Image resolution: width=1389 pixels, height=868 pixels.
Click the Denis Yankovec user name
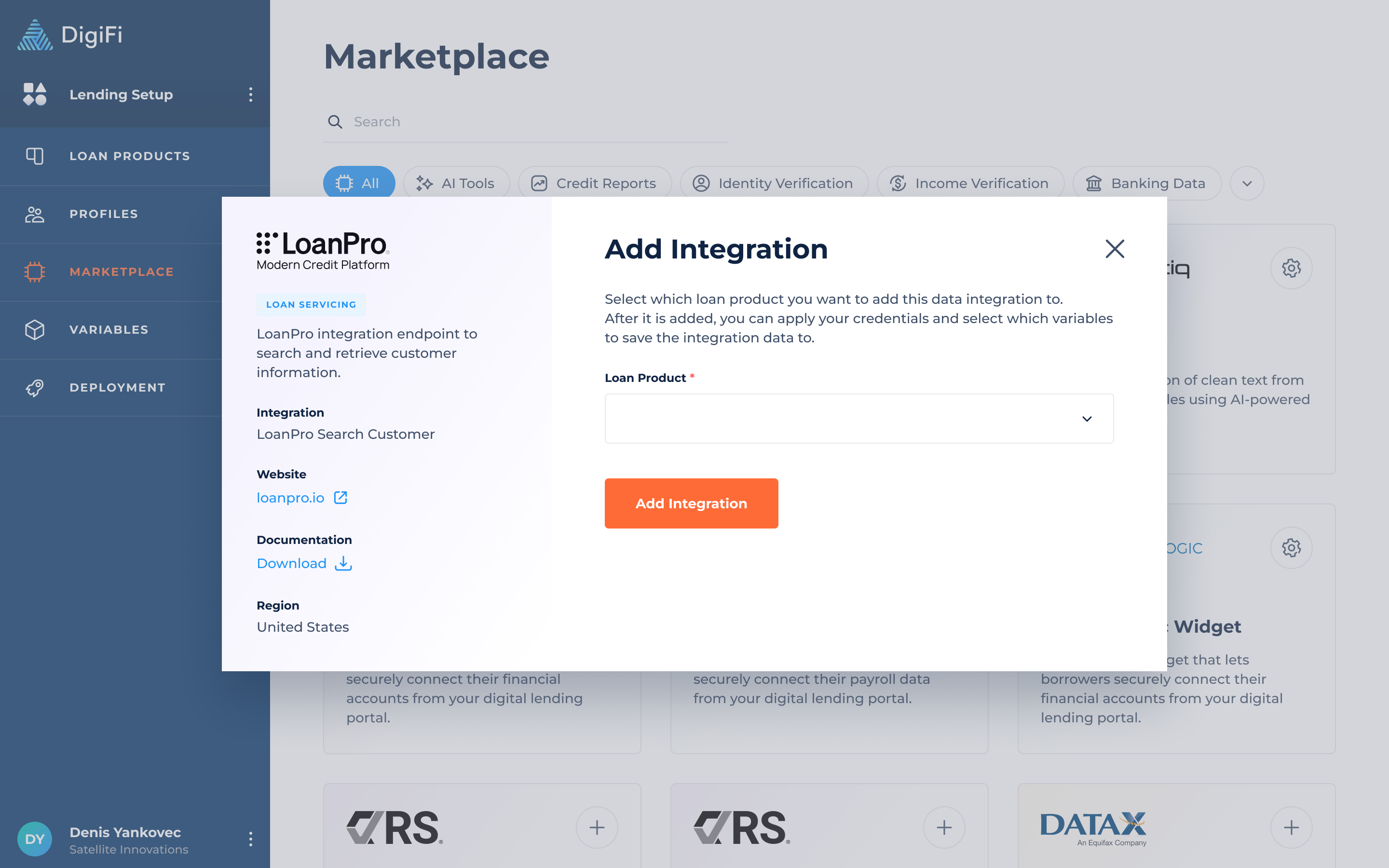pyautogui.click(x=125, y=832)
